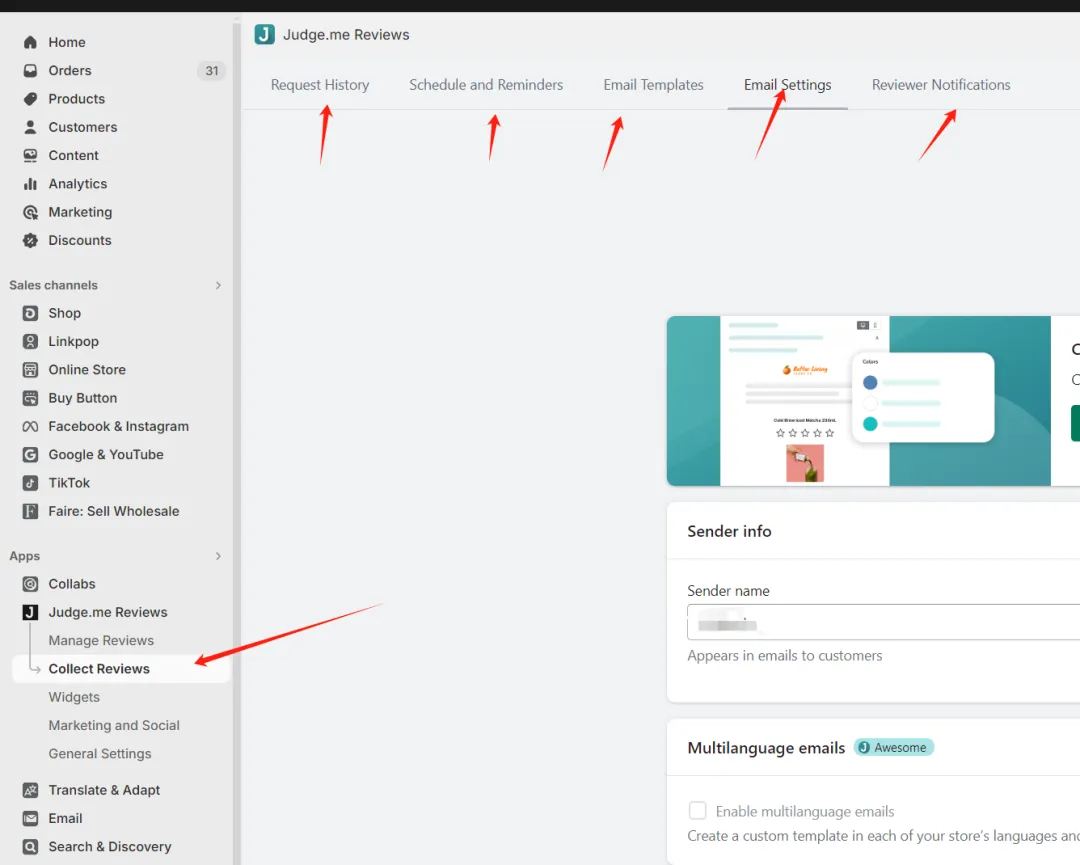Open Translate & Adapt app link

pos(104,790)
